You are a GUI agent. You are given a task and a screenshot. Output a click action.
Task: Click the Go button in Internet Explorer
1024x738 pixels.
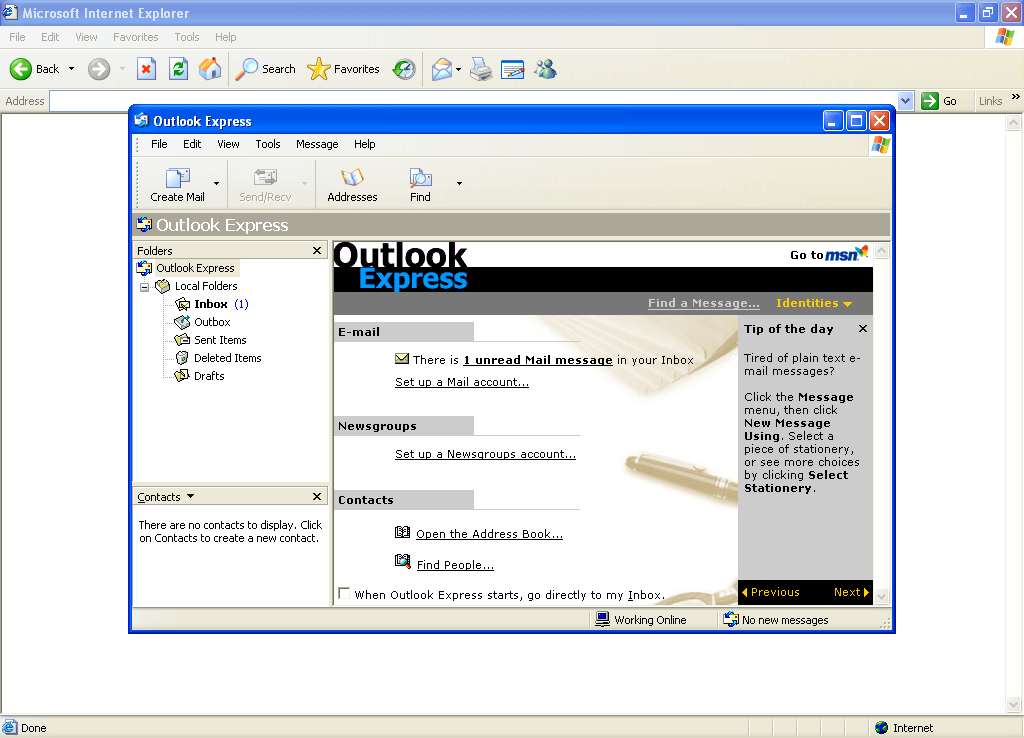pyautogui.click(x=939, y=101)
